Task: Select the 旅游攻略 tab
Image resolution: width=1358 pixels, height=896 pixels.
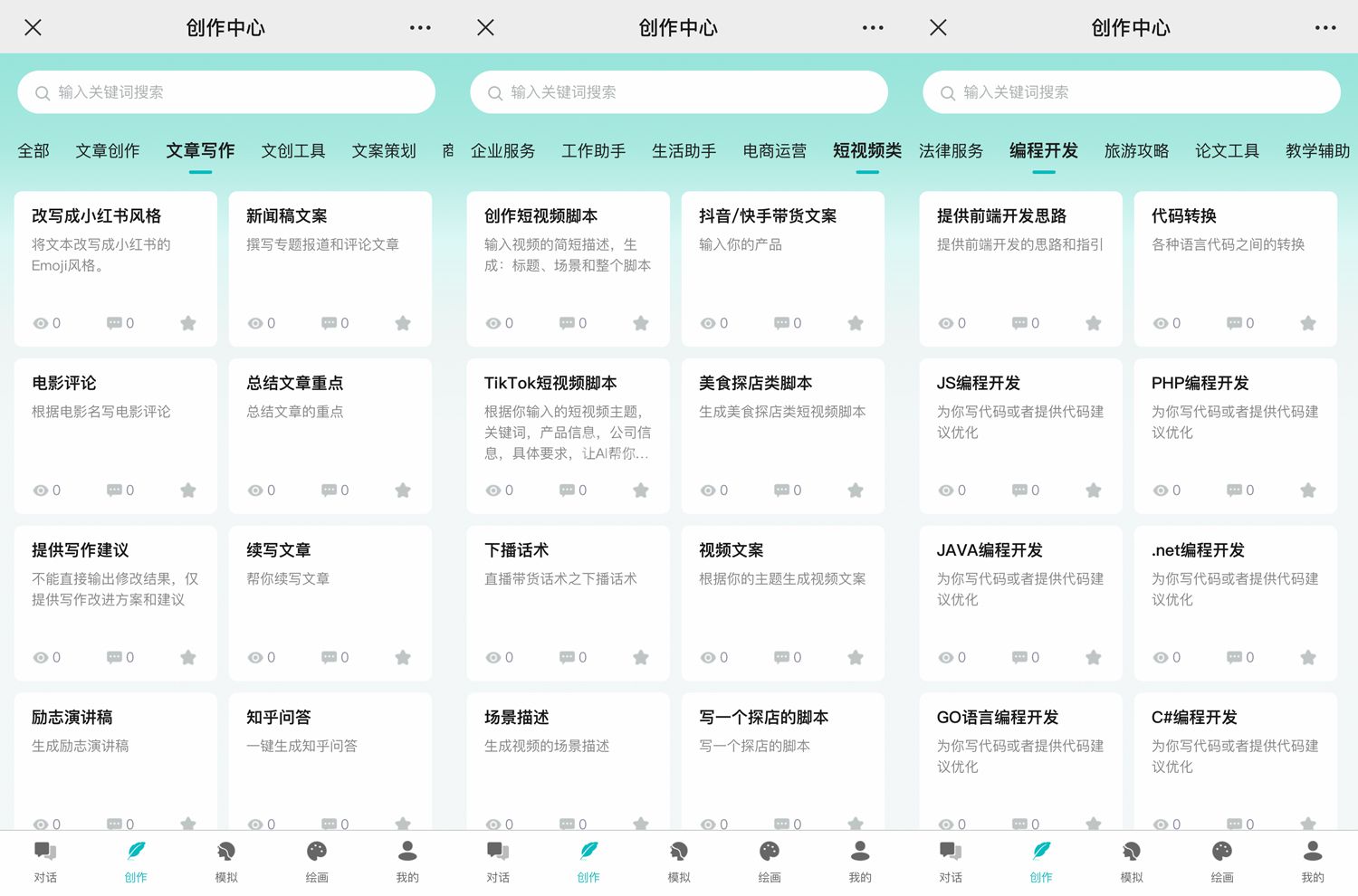Action: (x=1137, y=151)
